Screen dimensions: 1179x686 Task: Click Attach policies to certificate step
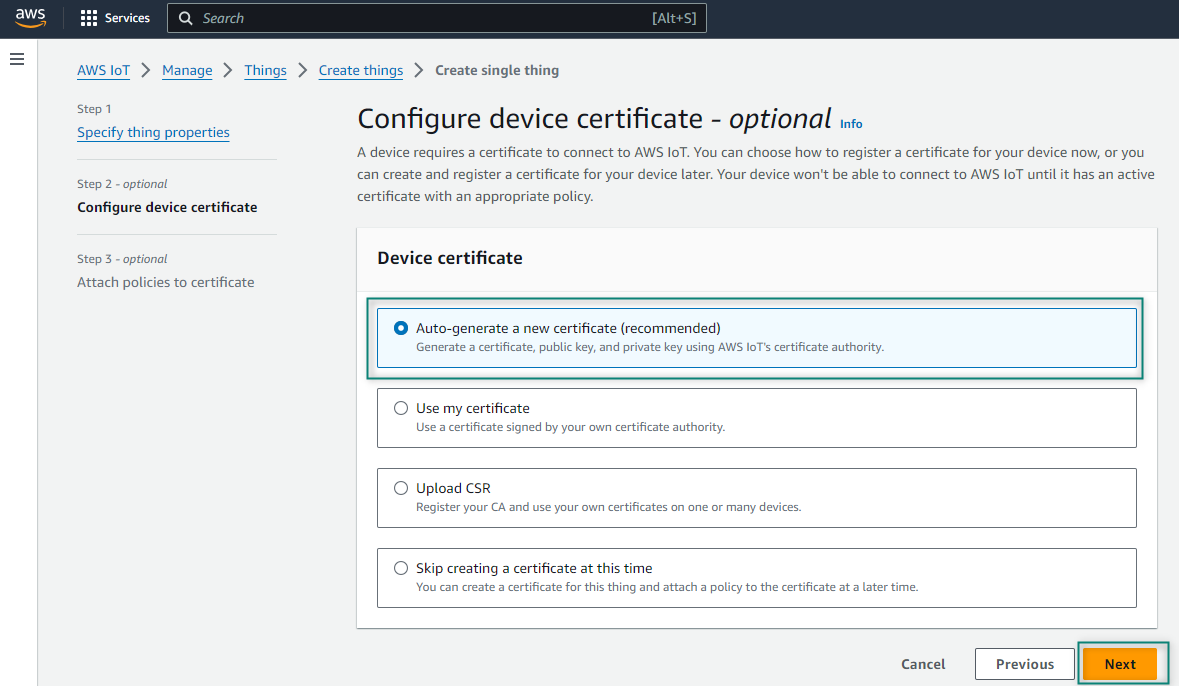click(165, 282)
